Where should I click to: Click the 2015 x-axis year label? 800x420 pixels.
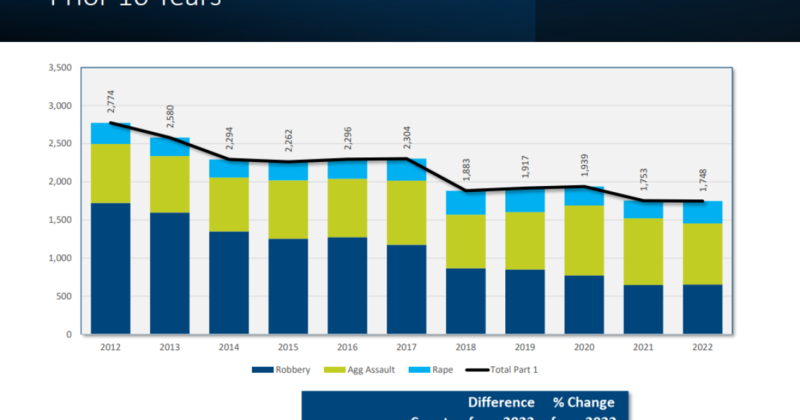(x=288, y=346)
